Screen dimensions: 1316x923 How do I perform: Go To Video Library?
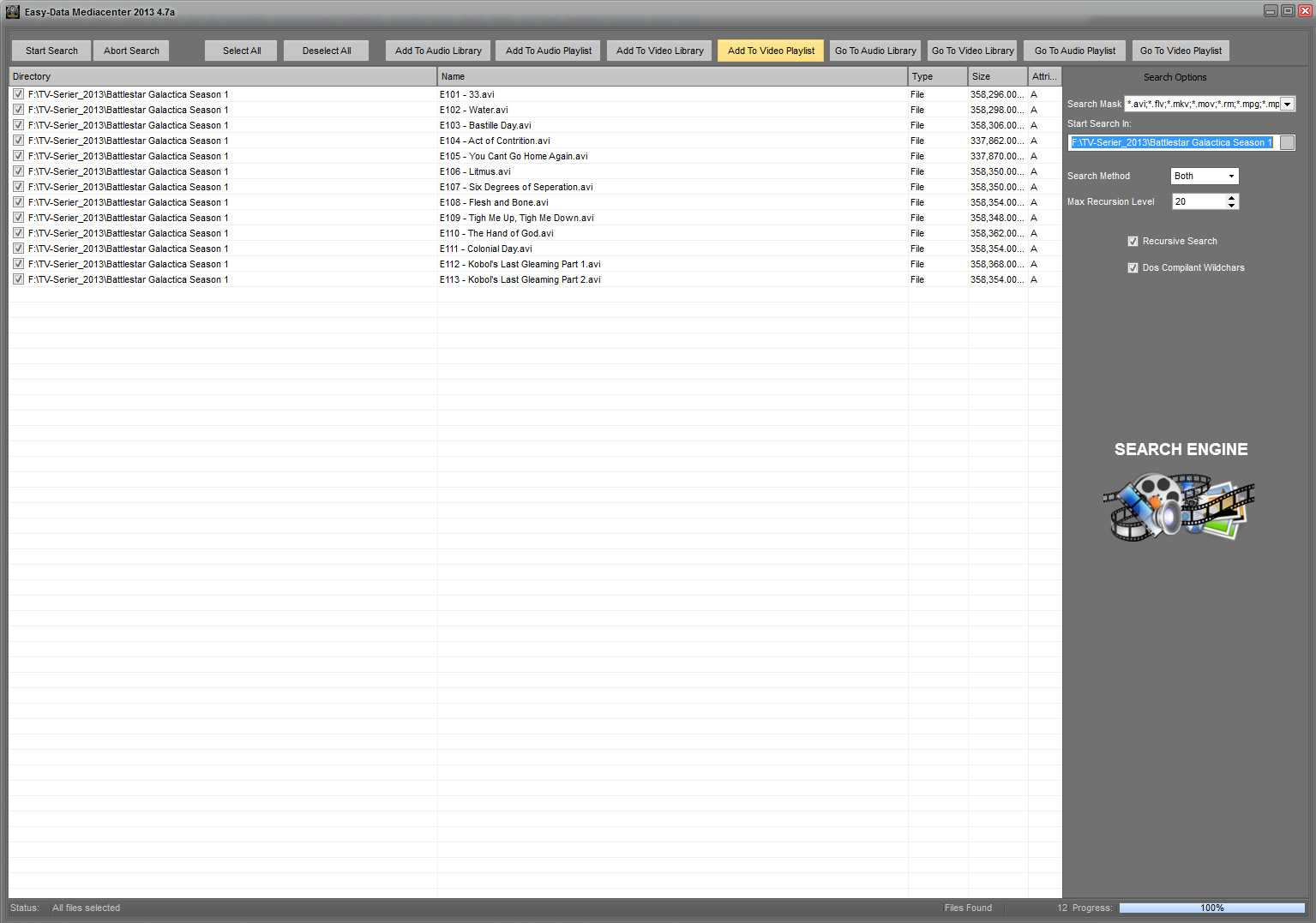pyautogui.click(x=972, y=51)
